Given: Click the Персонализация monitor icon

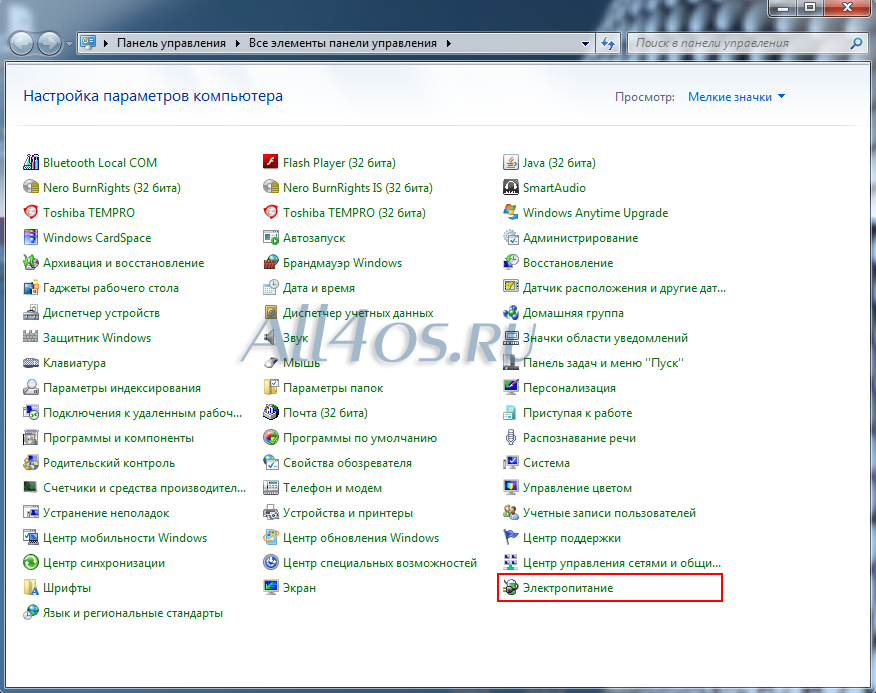Looking at the screenshot, I should pos(511,388).
